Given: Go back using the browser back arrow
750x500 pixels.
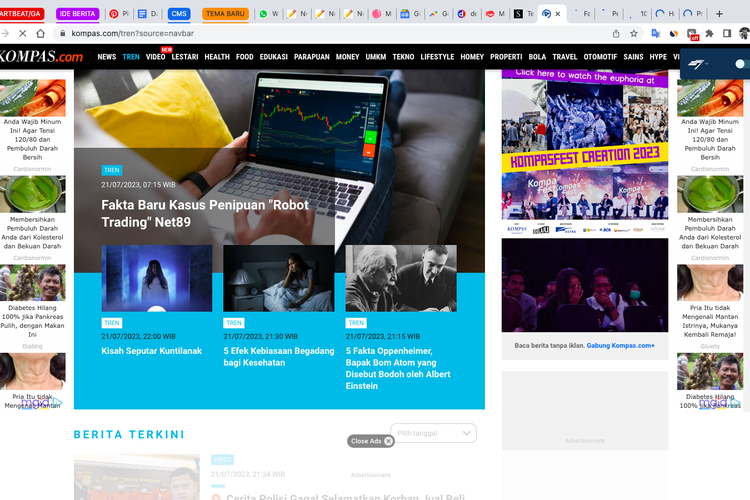Looking at the screenshot, I should point(4,33).
